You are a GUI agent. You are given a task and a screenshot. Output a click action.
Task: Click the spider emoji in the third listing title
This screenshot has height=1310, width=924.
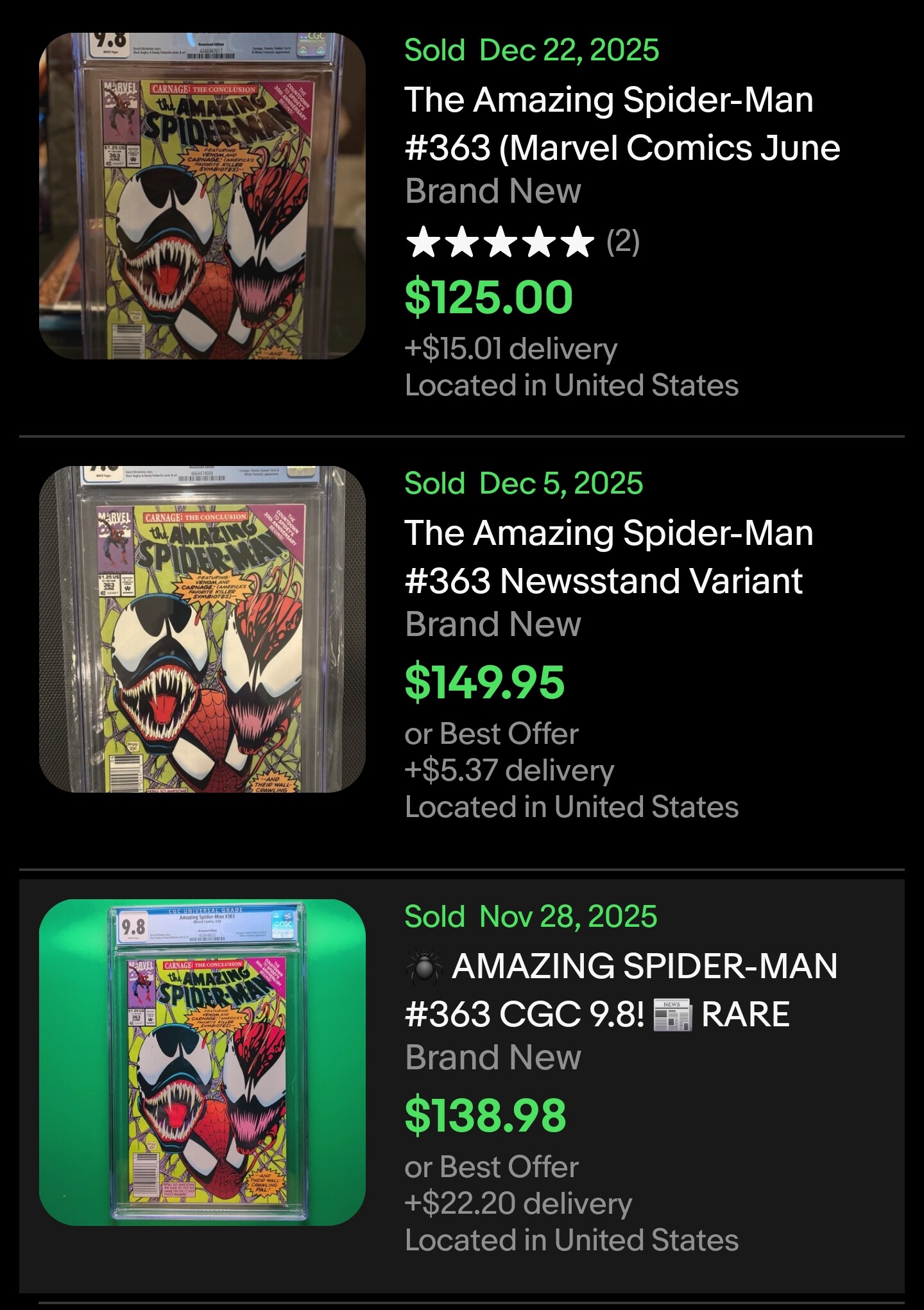click(x=424, y=966)
